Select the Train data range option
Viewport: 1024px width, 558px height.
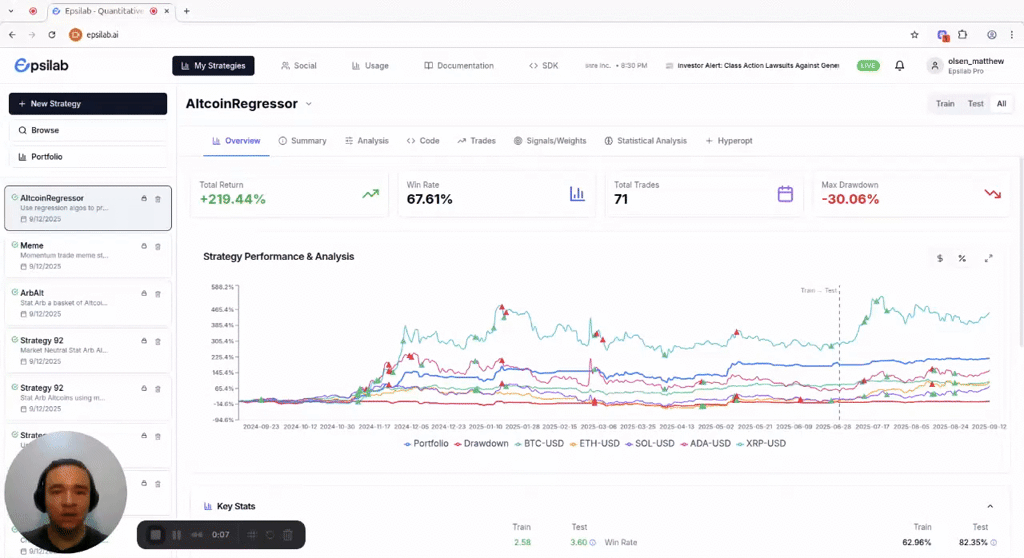point(944,104)
